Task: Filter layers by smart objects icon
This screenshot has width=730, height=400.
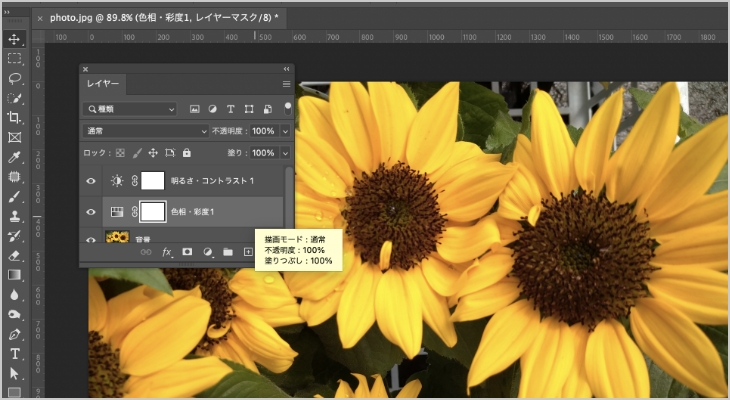Action: [x=268, y=109]
